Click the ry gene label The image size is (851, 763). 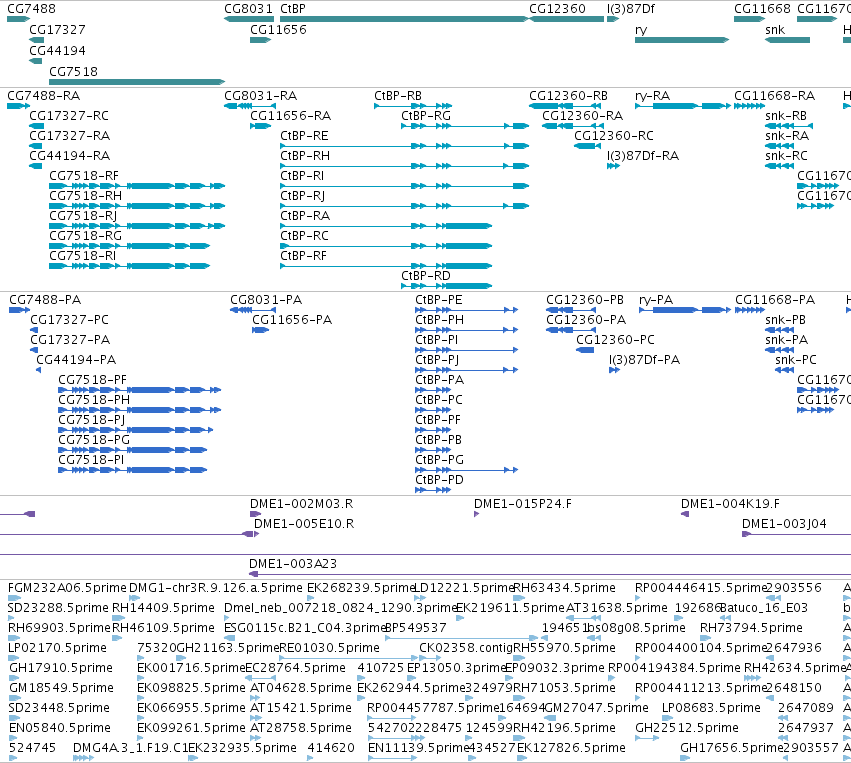pos(641,30)
